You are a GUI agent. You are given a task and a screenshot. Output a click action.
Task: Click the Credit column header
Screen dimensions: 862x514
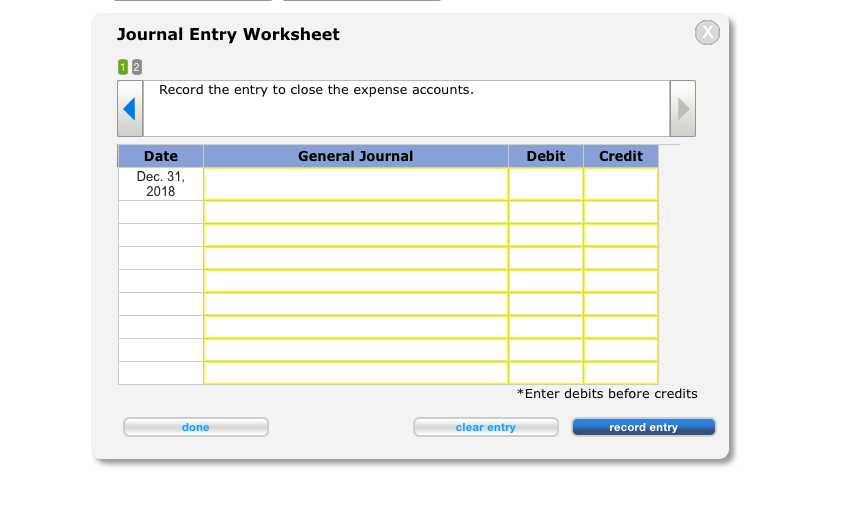(x=621, y=156)
